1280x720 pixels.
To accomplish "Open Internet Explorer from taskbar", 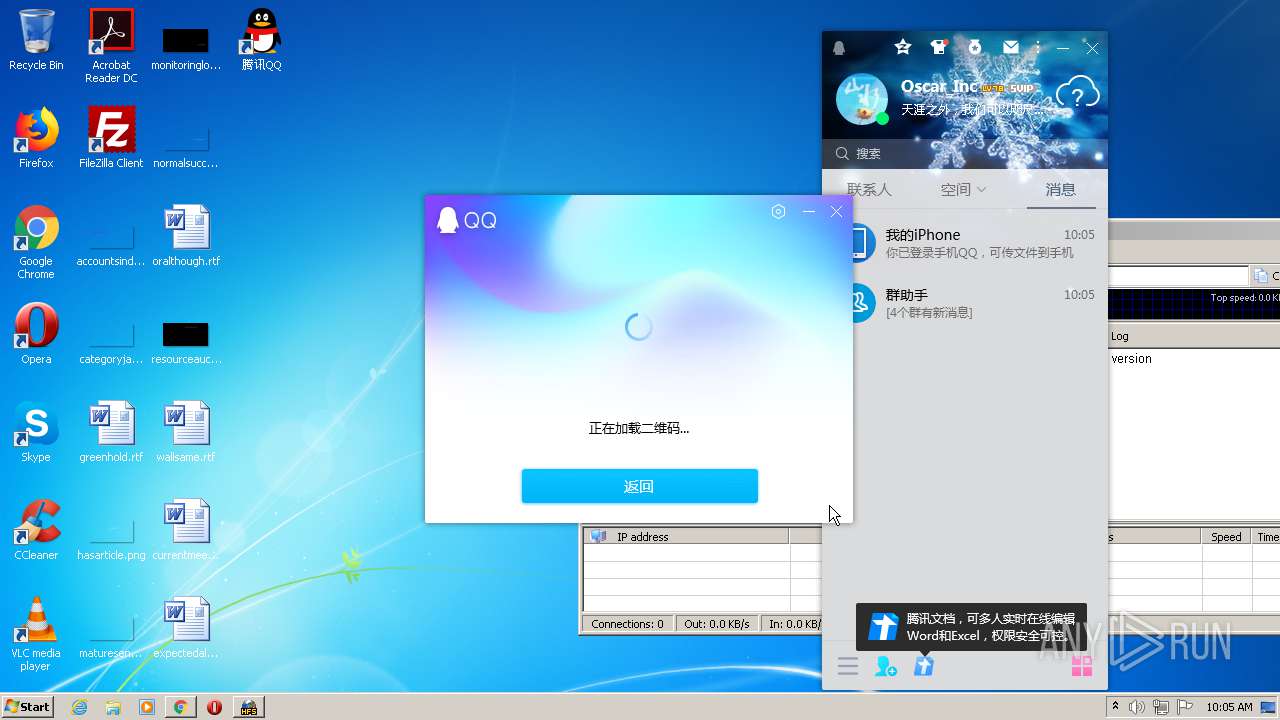I will (x=79, y=707).
